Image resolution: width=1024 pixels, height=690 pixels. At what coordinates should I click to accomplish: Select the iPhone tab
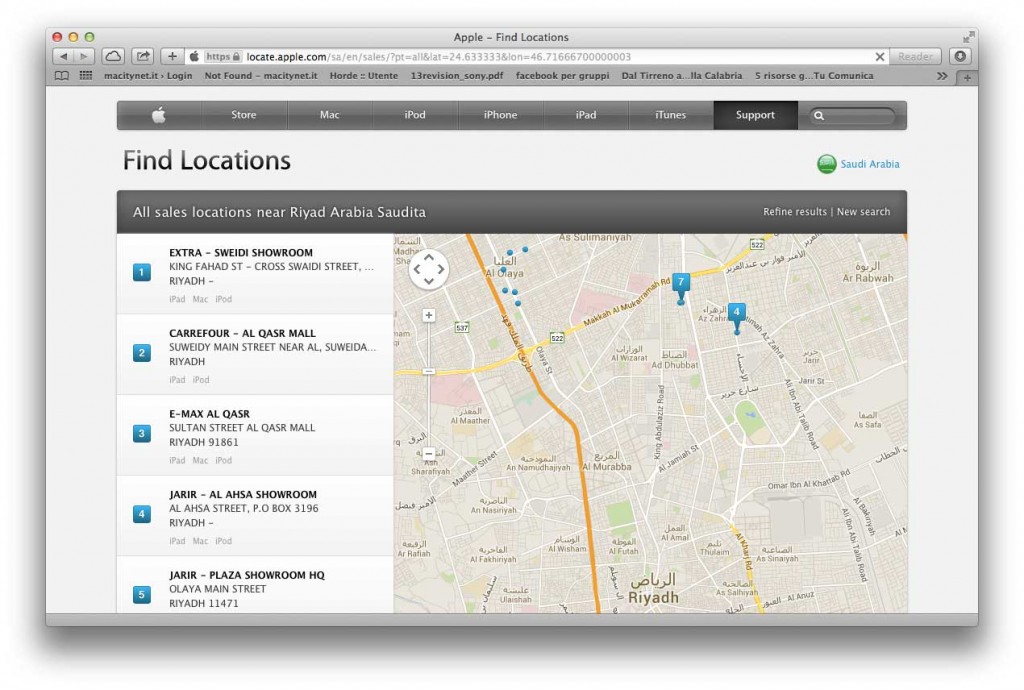[499, 114]
